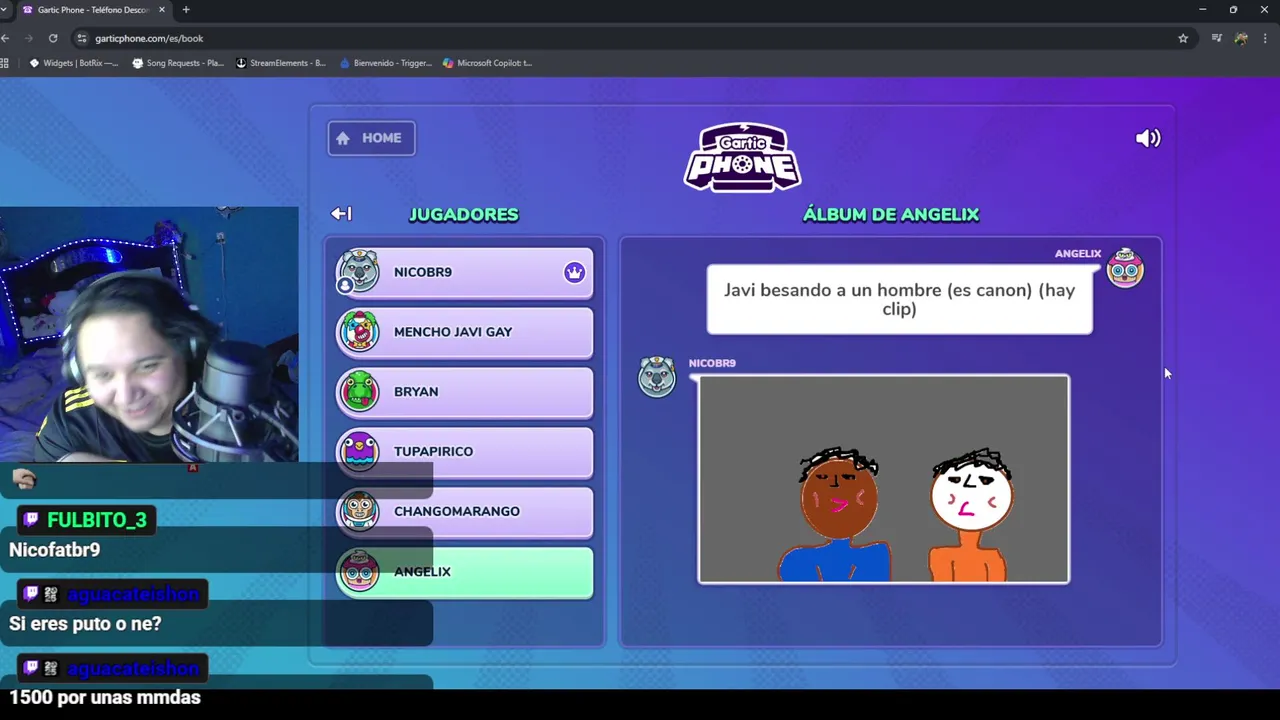This screenshot has width=1280, height=720.
Task: Click the prompt bubble "Javi besando a un hombre"
Action: pos(899,299)
